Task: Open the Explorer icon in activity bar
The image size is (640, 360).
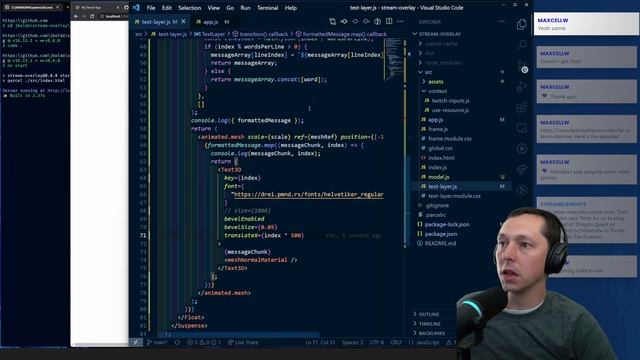Action: tap(521, 24)
